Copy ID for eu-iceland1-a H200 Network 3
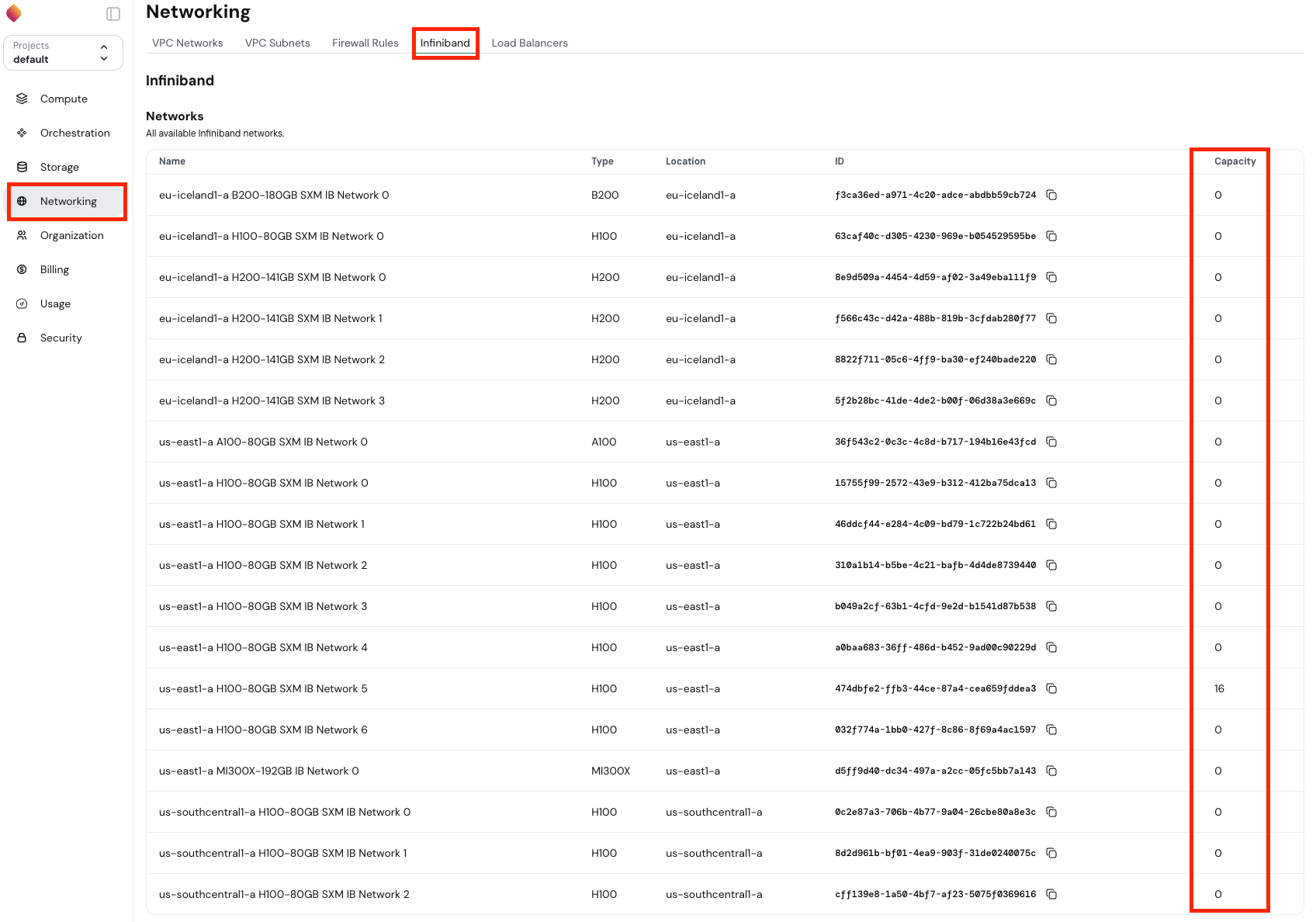1316x922 pixels. 1051,400
